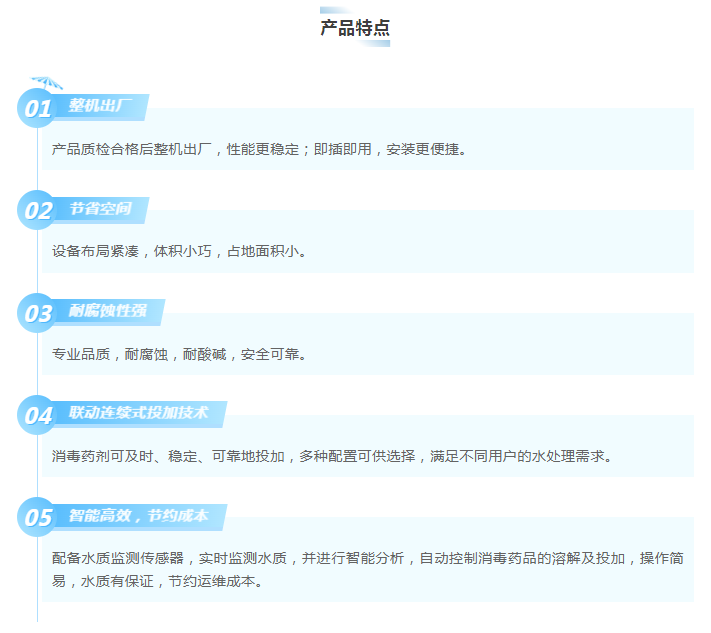Click the 产品特点 section title
Viewport: 711px width, 633px height.
pos(354,28)
